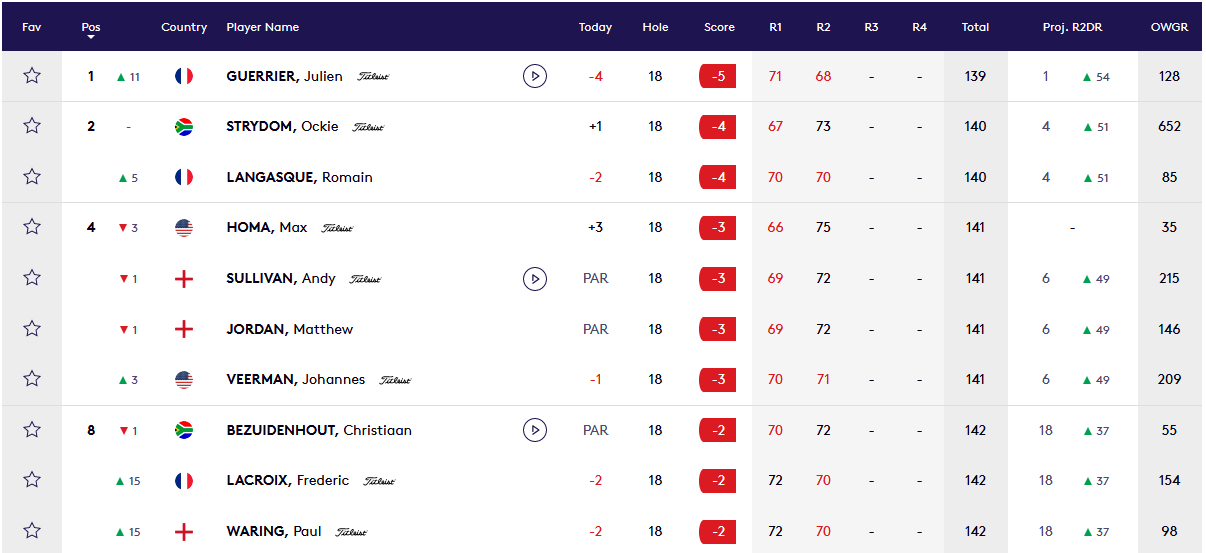Sort by the Today column header
Image resolution: width=1206 pixels, height=553 pixels.
pos(595,27)
